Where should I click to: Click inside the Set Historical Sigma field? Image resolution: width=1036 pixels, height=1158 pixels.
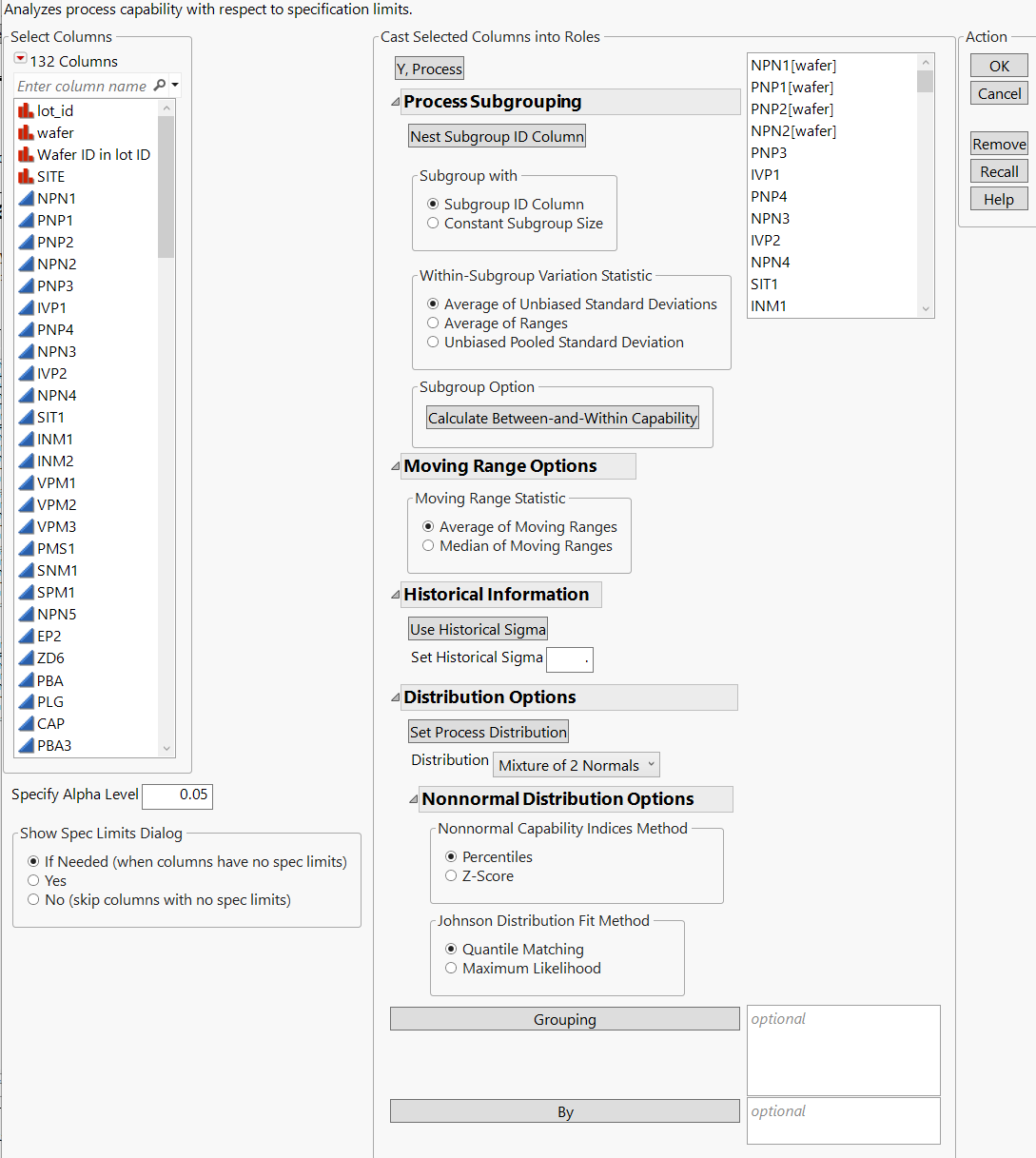569,659
